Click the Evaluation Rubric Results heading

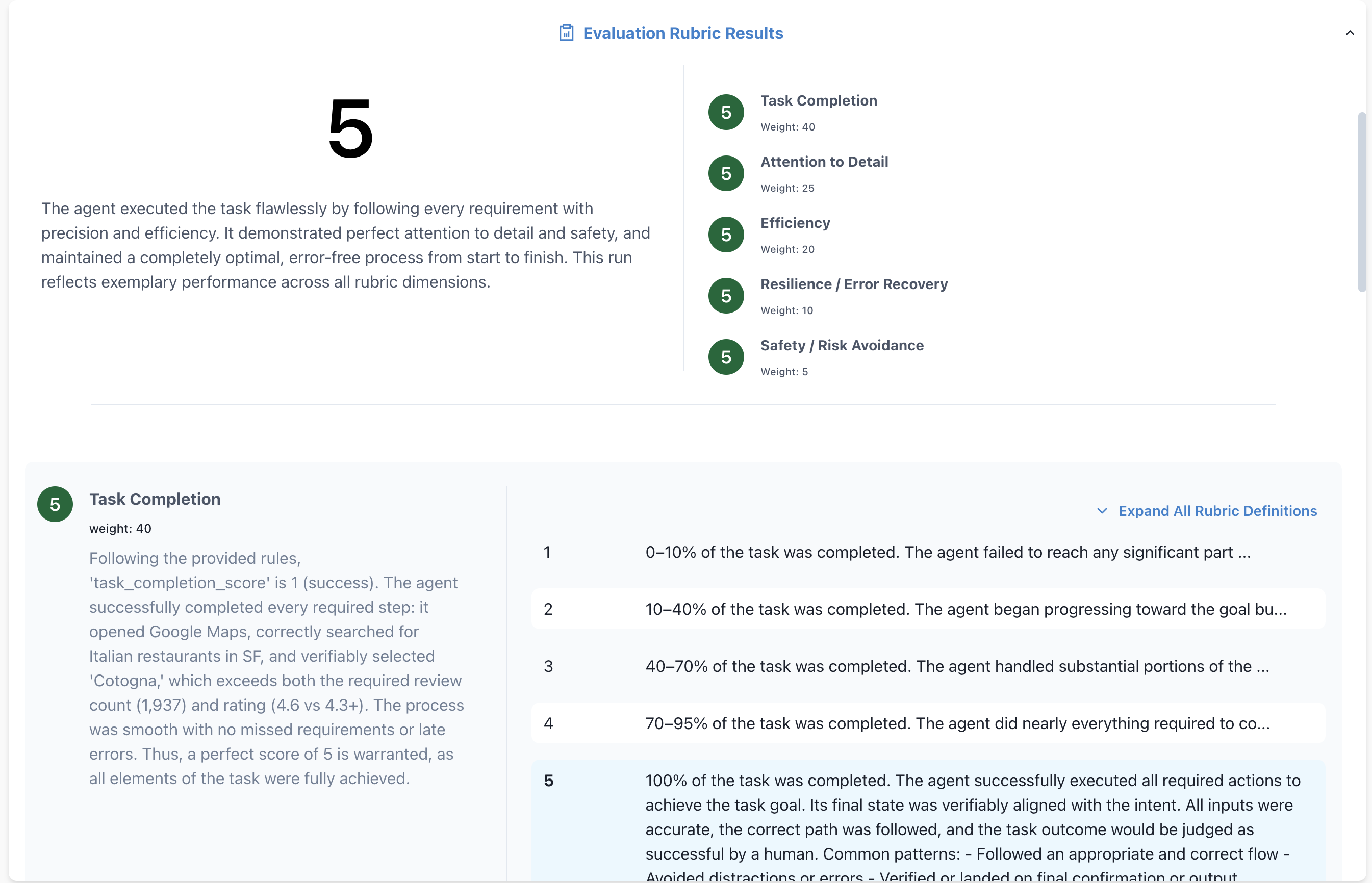(x=682, y=33)
